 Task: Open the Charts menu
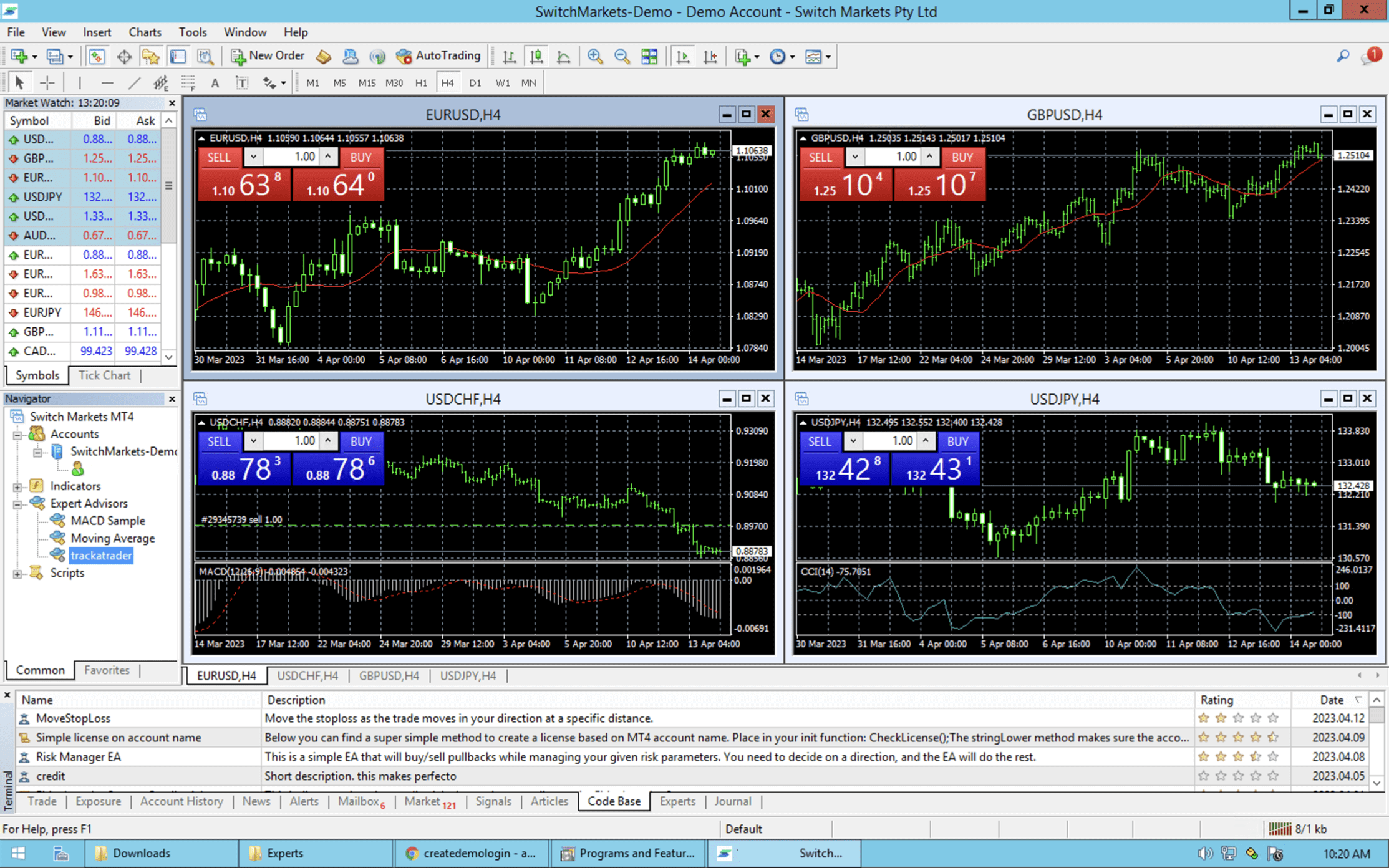[145, 32]
